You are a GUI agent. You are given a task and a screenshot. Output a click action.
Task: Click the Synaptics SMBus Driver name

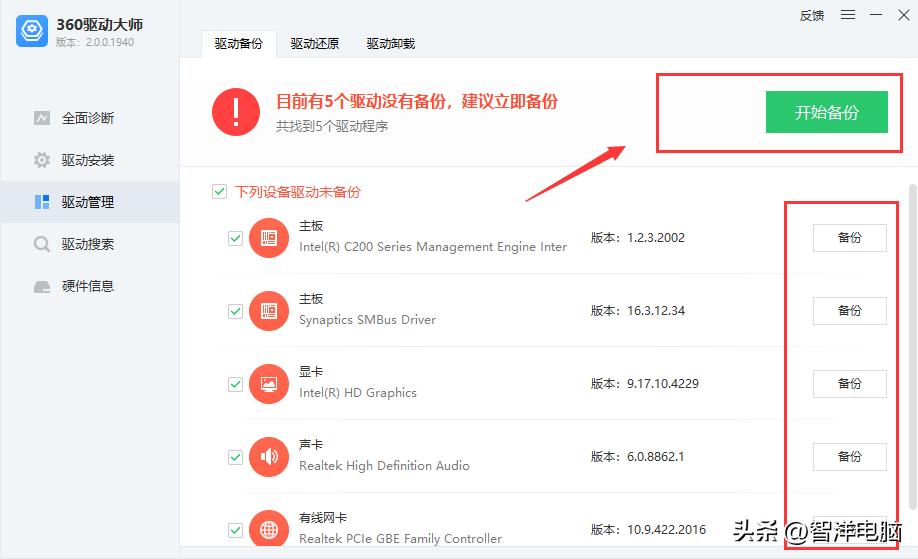tap(368, 320)
